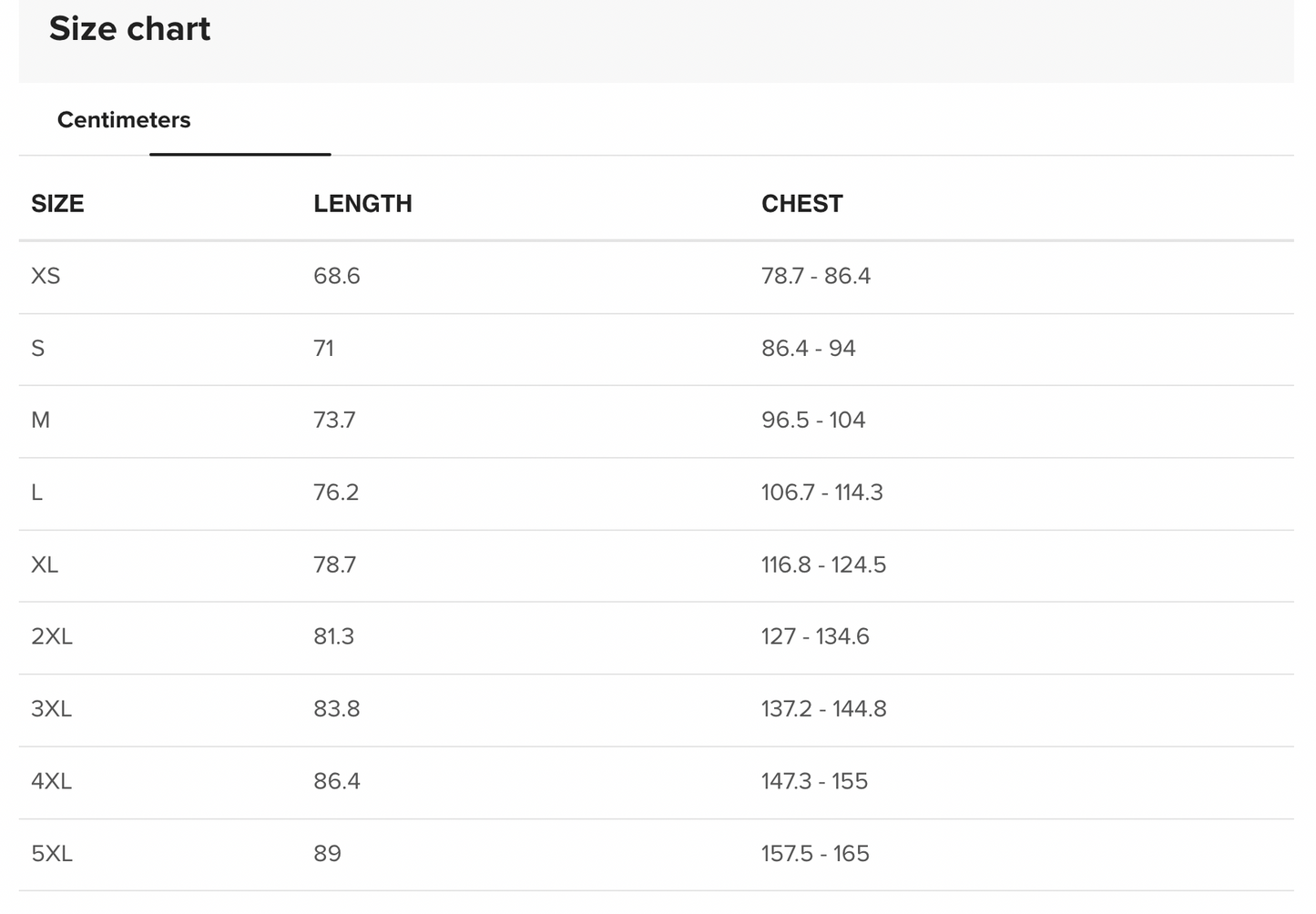Image resolution: width=1316 pixels, height=914 pixels.
Task: Select the Centimeters tab
Action: point(124,120)
